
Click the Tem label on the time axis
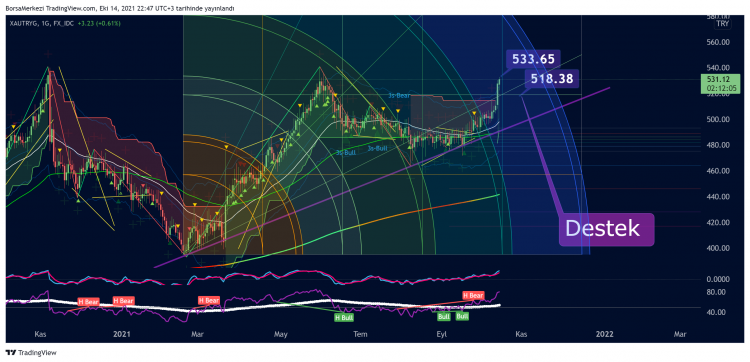click(360, 335)
